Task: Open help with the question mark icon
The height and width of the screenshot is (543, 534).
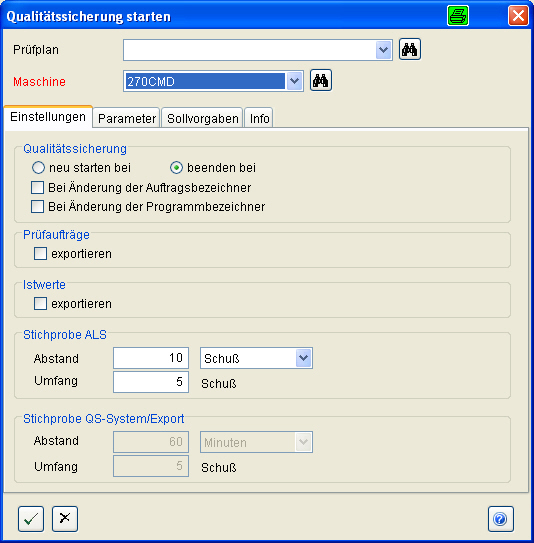Action: pyautogui.click(x=501, y=519)
